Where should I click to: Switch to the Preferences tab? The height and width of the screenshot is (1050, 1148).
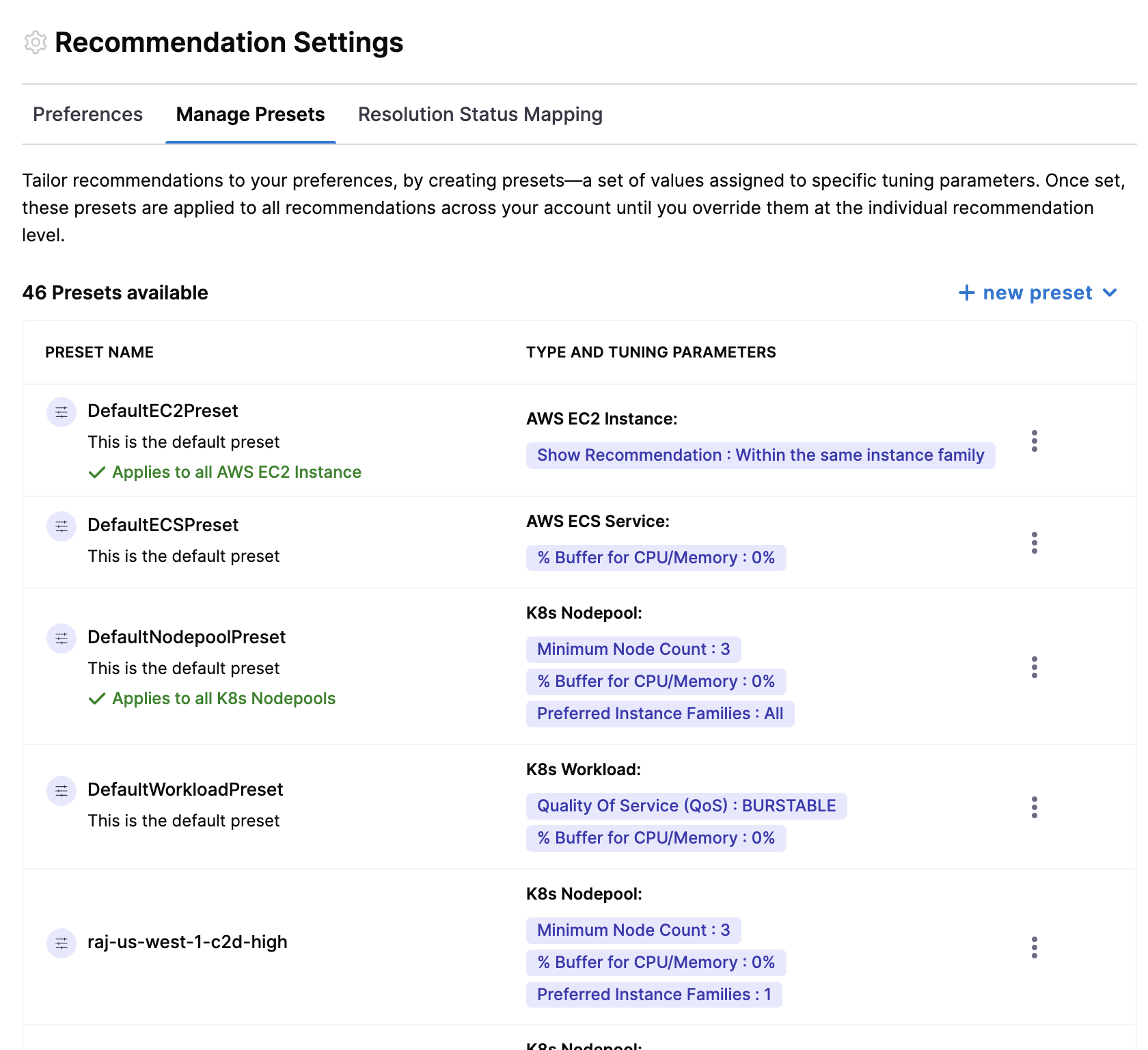87,114
